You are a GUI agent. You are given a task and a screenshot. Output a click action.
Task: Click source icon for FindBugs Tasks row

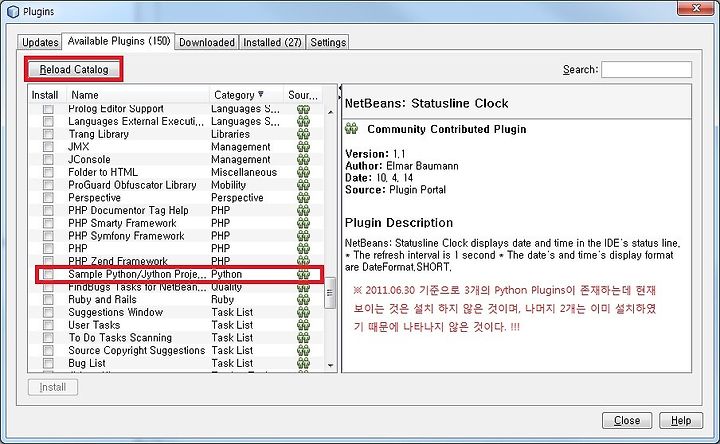tap(304, 287)
